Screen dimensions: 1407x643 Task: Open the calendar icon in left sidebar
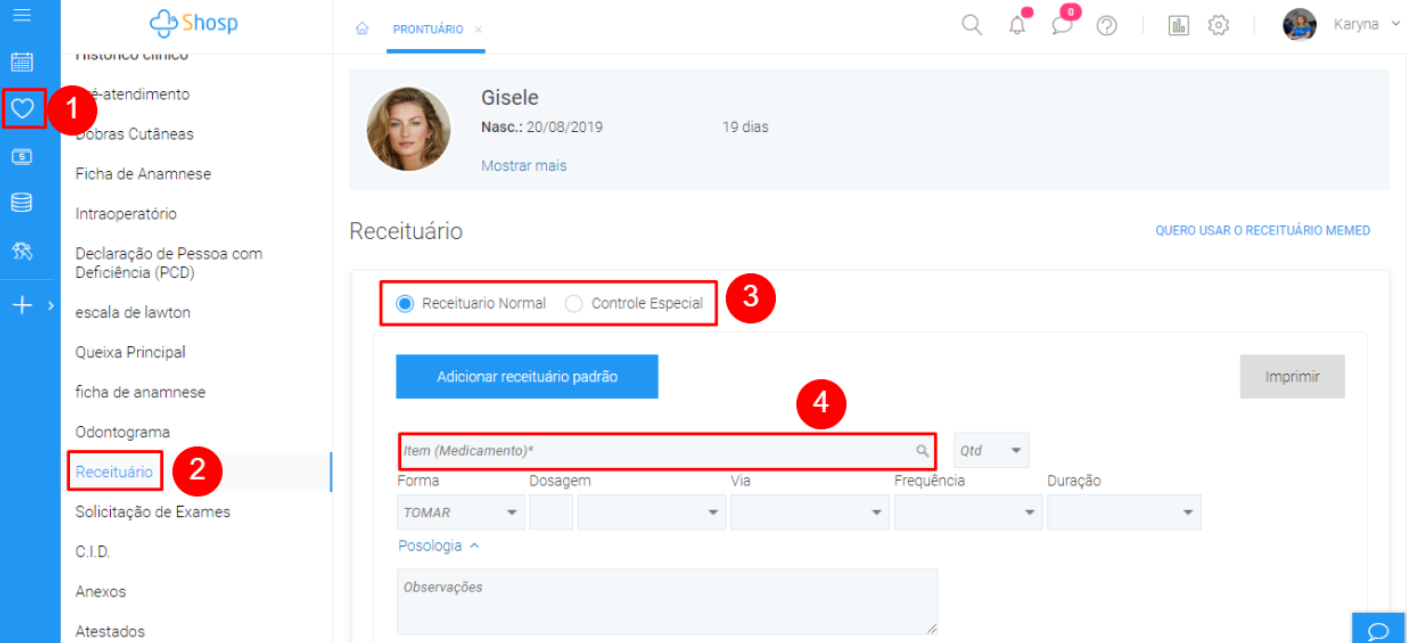[22, 62]
